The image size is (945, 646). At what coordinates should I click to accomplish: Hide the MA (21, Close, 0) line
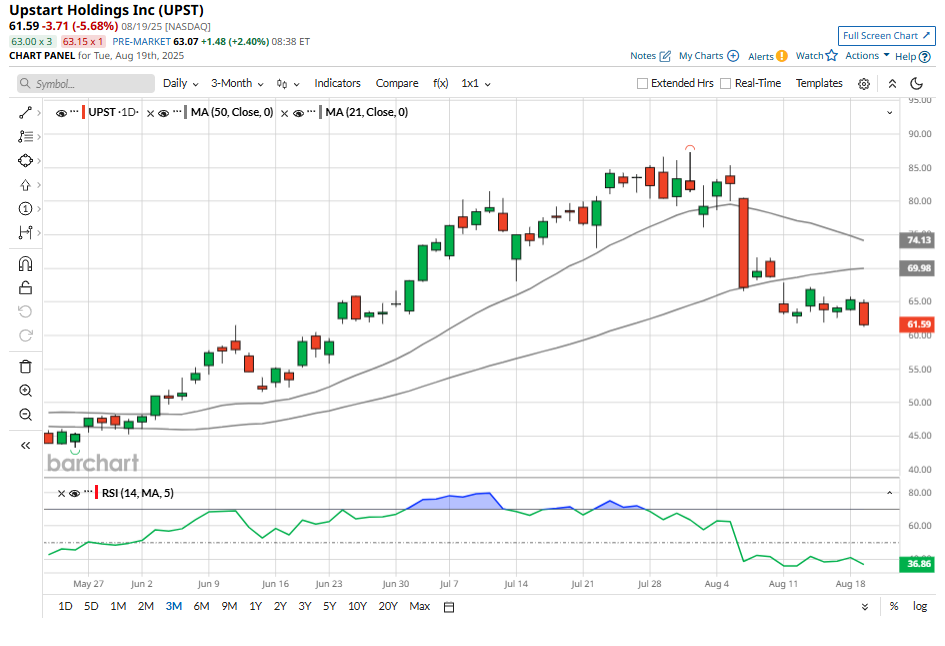(298, 113)
